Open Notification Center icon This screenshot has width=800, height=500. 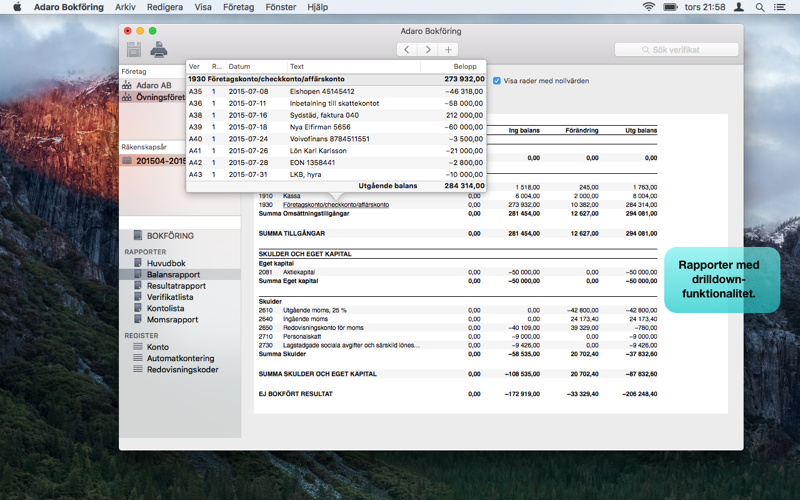tap(780, 7)
